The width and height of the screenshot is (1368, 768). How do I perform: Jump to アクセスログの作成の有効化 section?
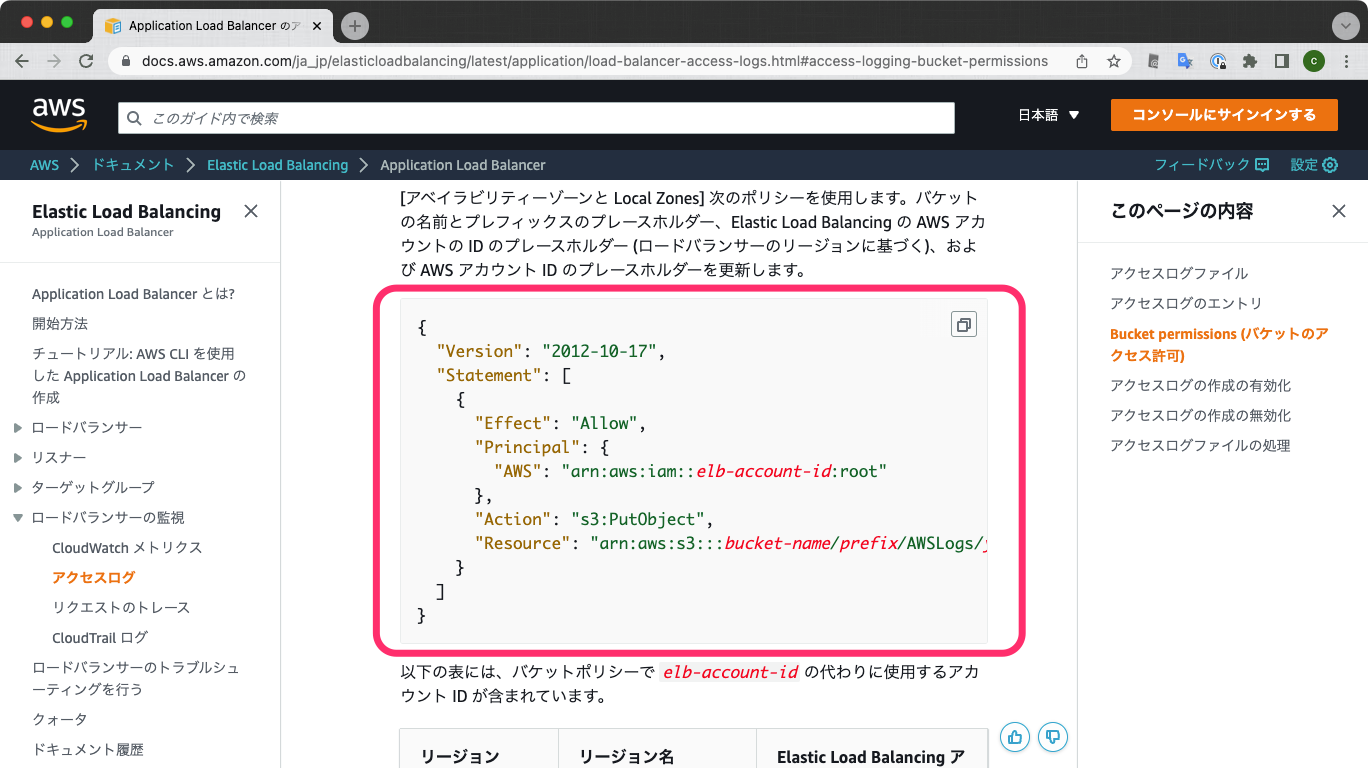click(x=1200, y=386)
